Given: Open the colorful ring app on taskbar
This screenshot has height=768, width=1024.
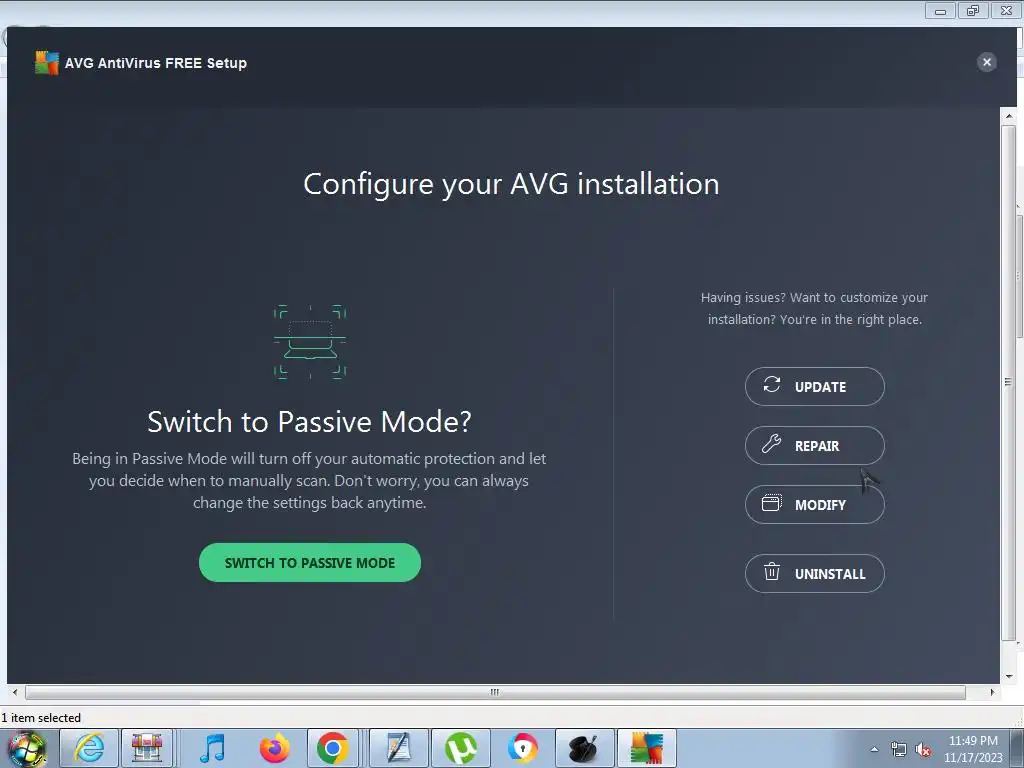Looking at the screenshot, I should [x=523, y=748].
